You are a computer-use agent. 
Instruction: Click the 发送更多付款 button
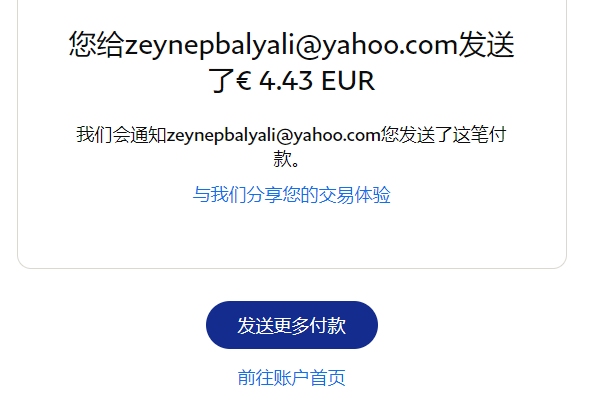point(292,325)
